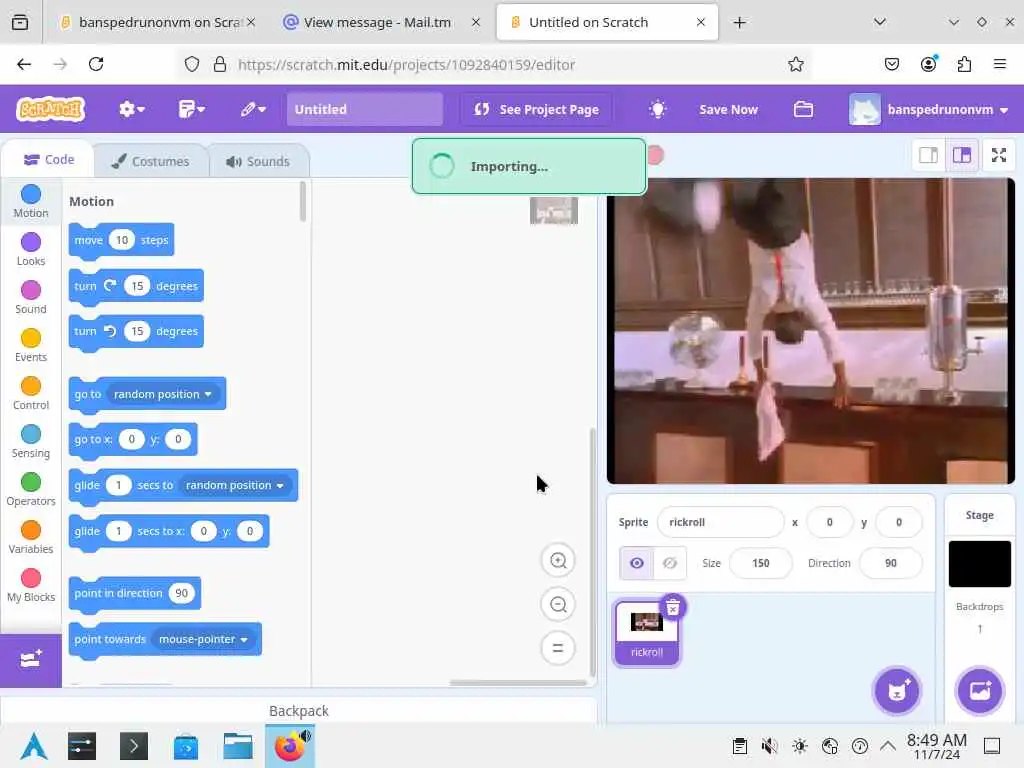
Task: Click the red stop button
Action: coord(655,155)
